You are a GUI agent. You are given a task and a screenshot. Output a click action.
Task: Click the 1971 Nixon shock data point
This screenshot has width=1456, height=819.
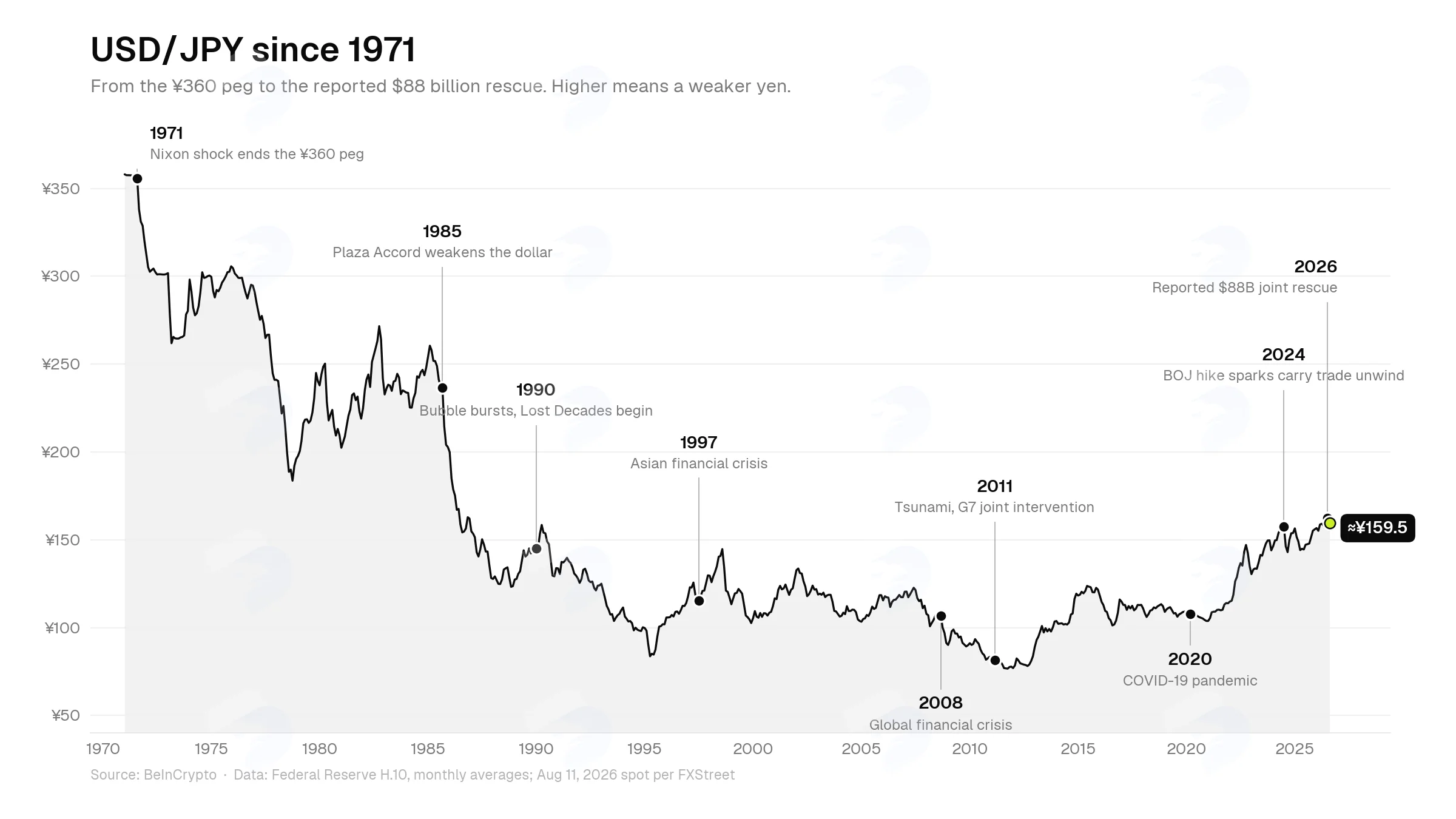[x=137, y=178]
